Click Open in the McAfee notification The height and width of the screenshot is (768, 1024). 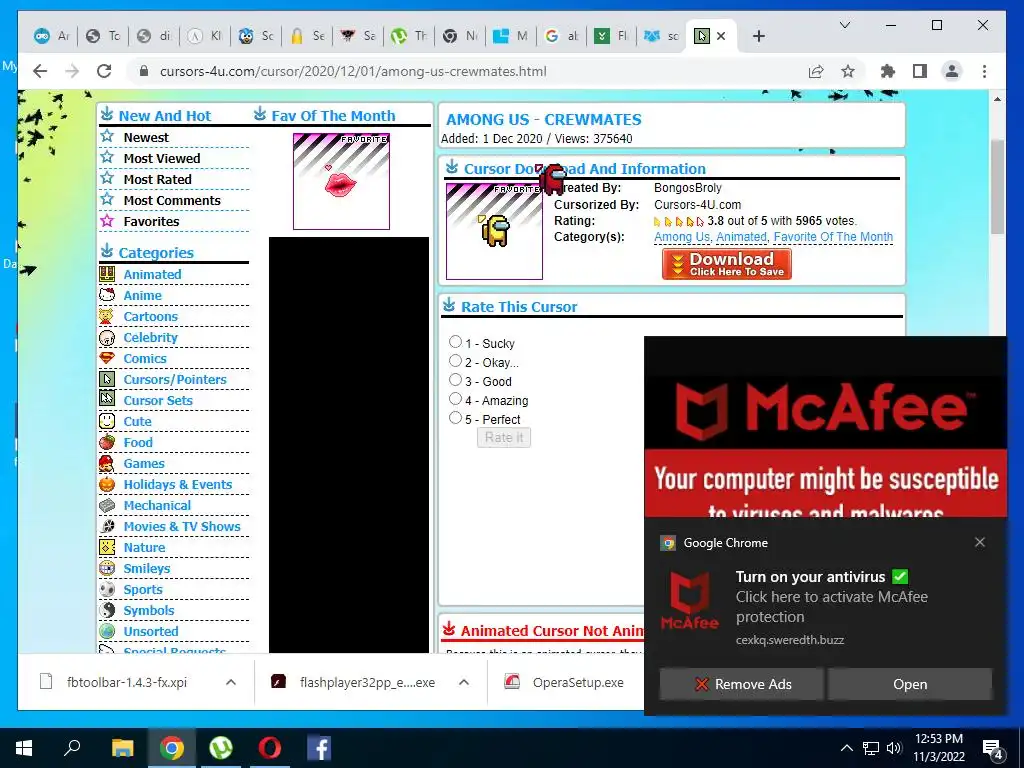[910, 684]
